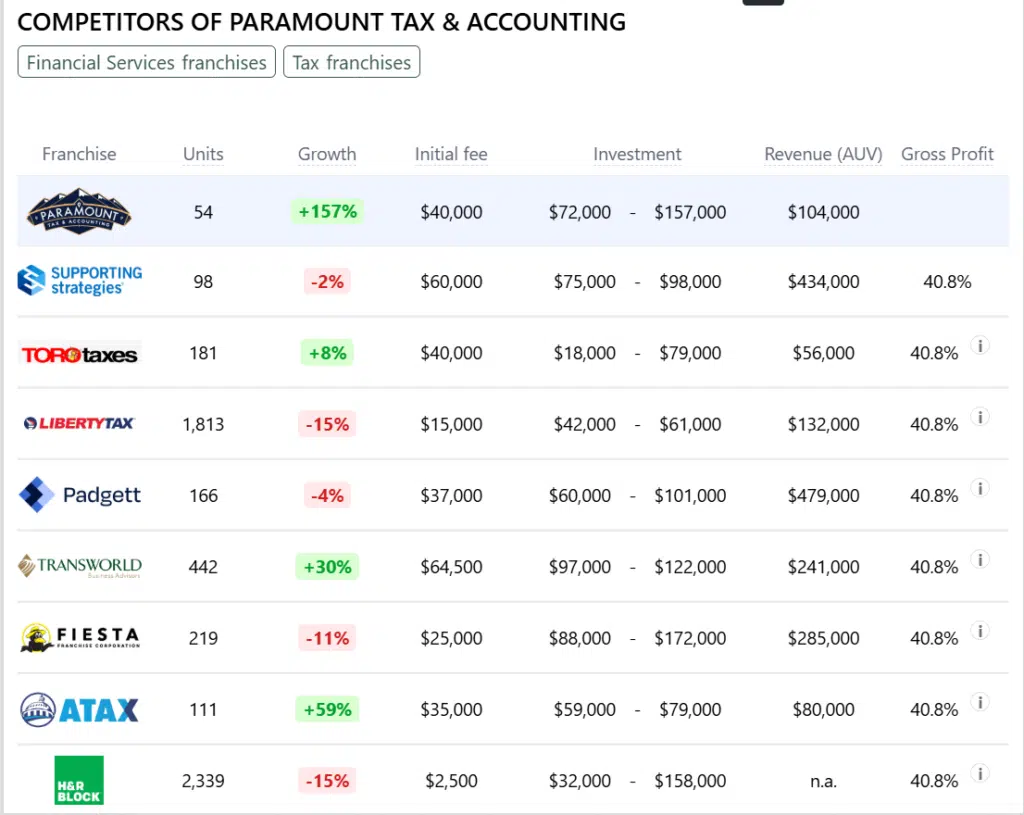Click the +157% growth badge for Paramount
This screenshot has width=1024, height=815.
tap(327, 212)
